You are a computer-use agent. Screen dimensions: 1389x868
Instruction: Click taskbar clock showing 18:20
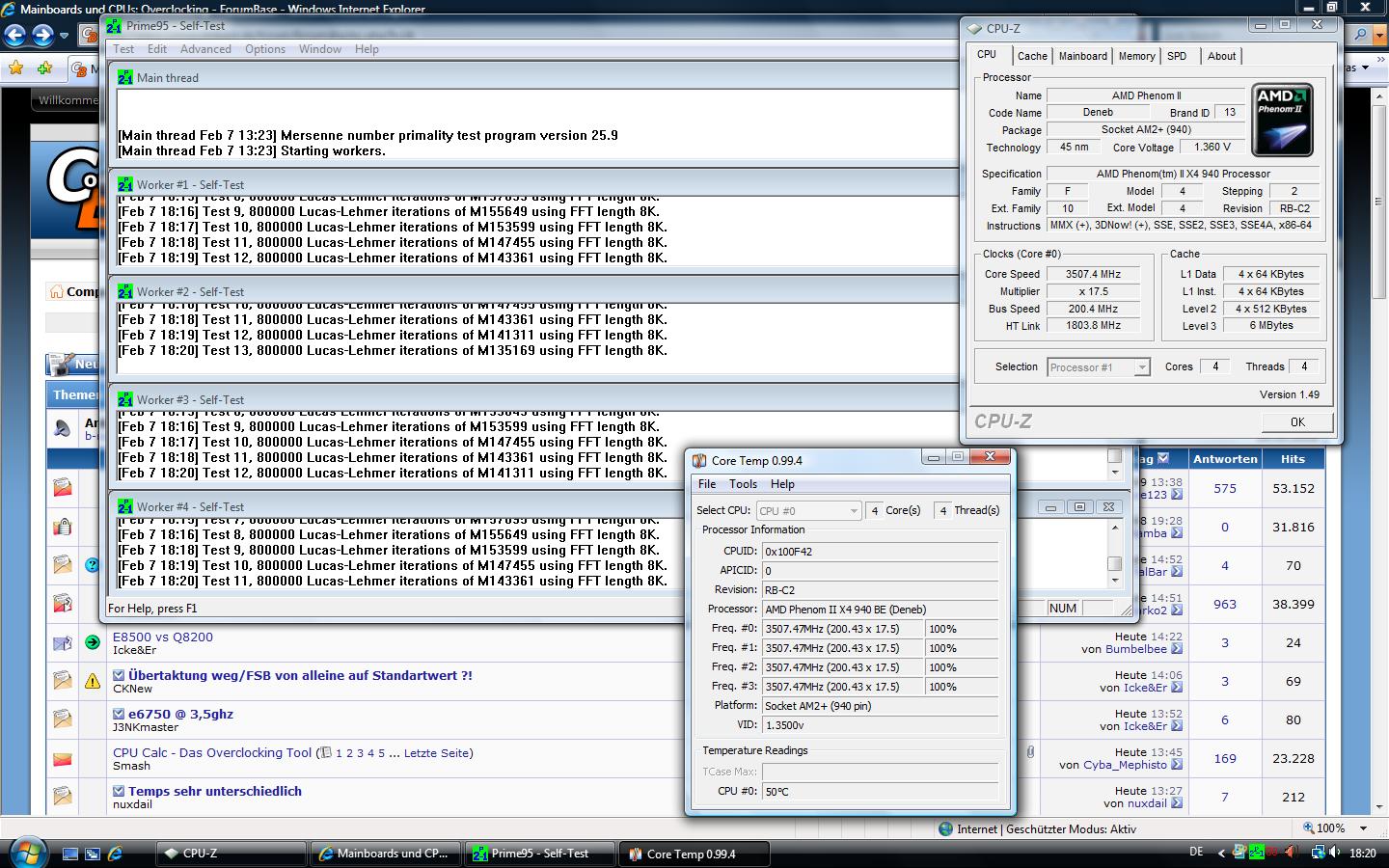(1362, 853)
